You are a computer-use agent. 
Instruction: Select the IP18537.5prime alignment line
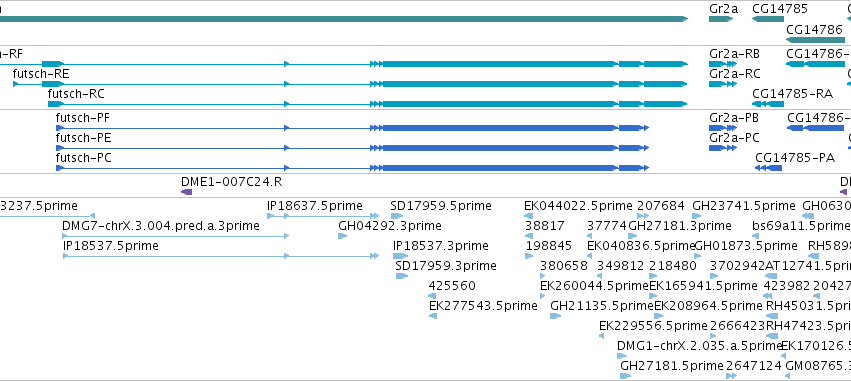(221, 256)
